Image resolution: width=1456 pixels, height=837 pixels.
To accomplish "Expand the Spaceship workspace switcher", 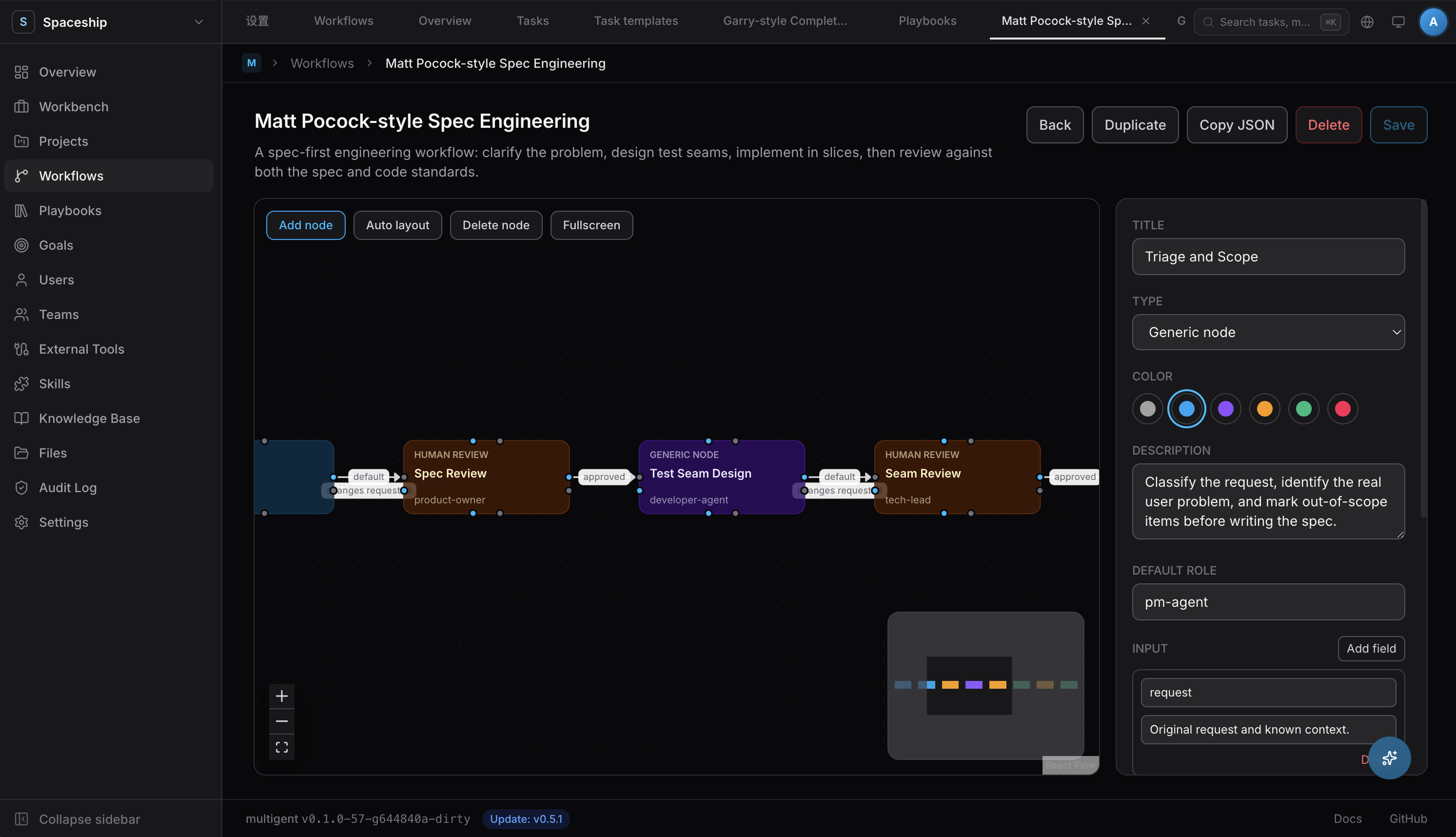I will [199, 22].
